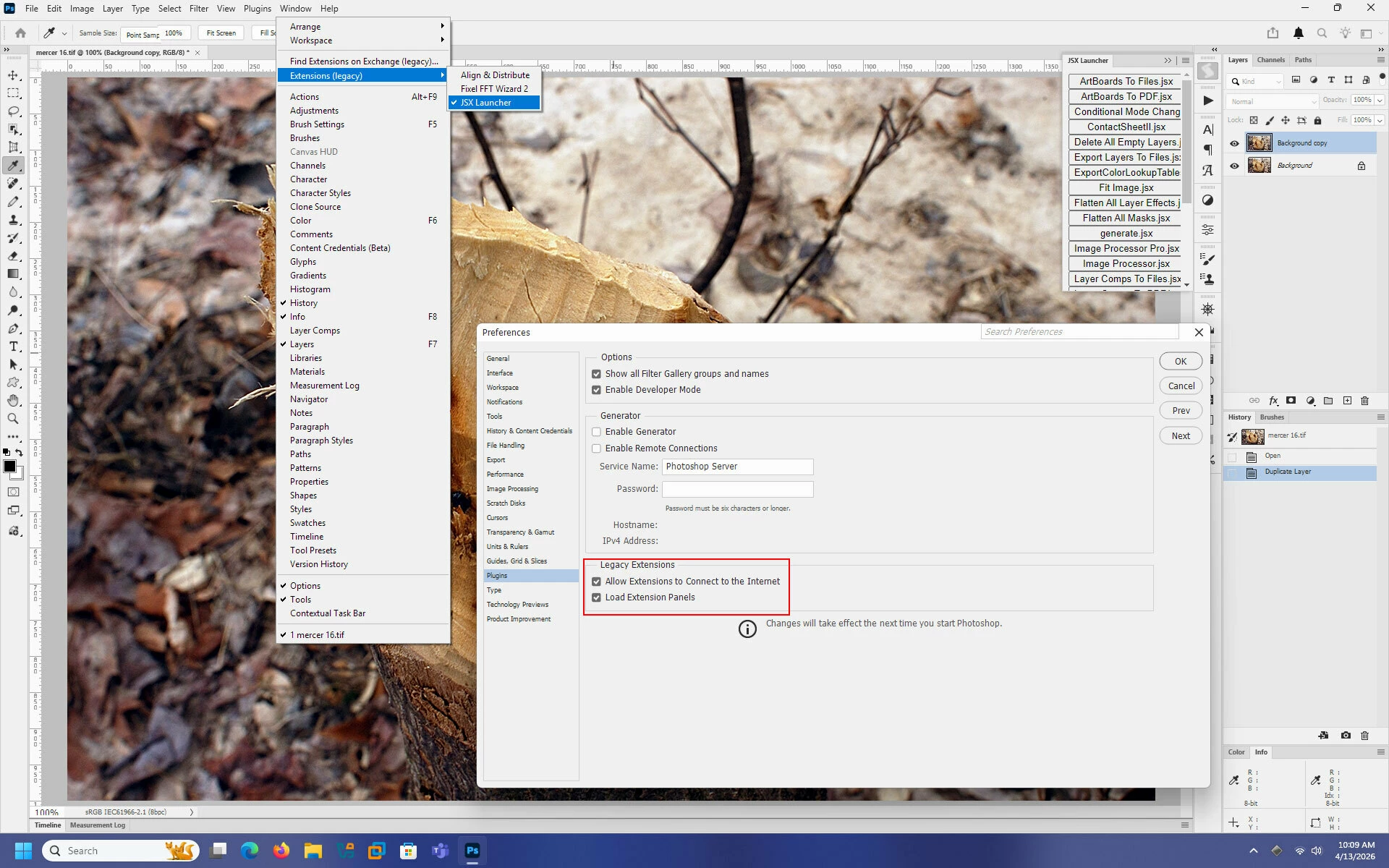This screenshot has width=1389, height=868.
Task: Create new snapshot camera icon in History
Action: [1345, 736]
